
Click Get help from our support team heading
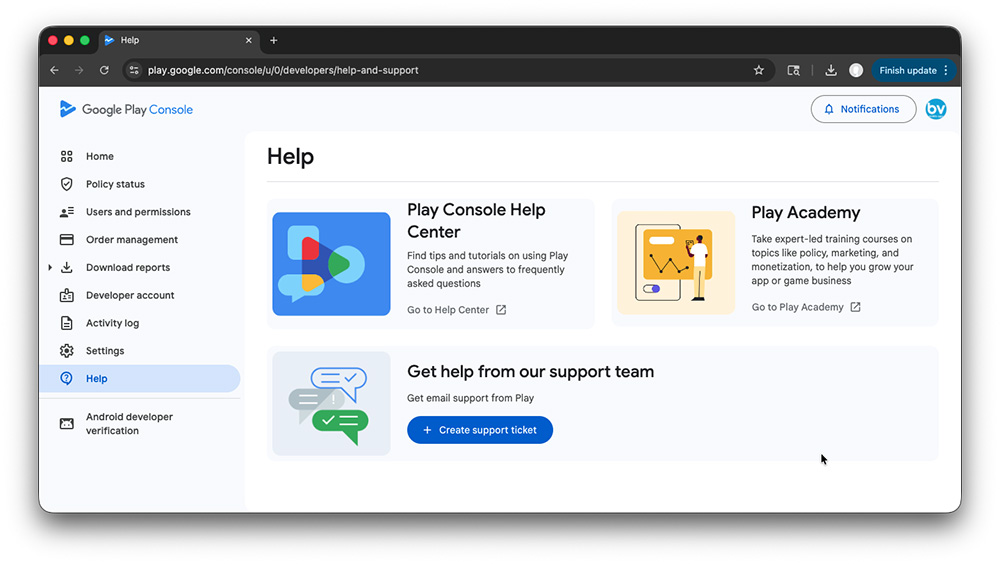coord(530,371)
